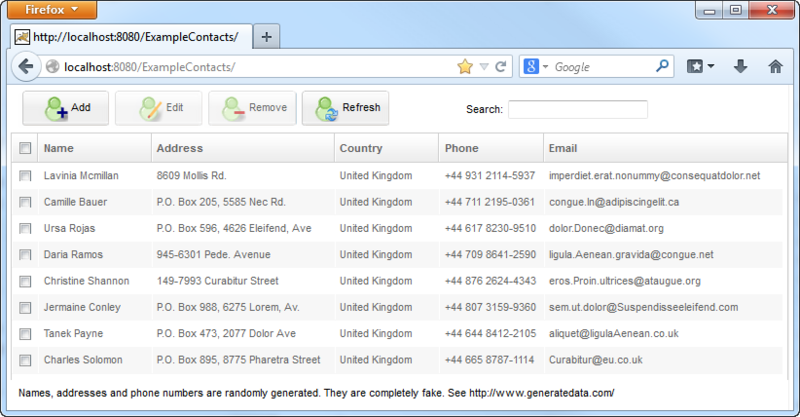Click email sem.ut.dolor@Suspendisseeleifend.com
Image resolution: width=800 pixels, height=417 pixels.
click(x=643, y=307)
